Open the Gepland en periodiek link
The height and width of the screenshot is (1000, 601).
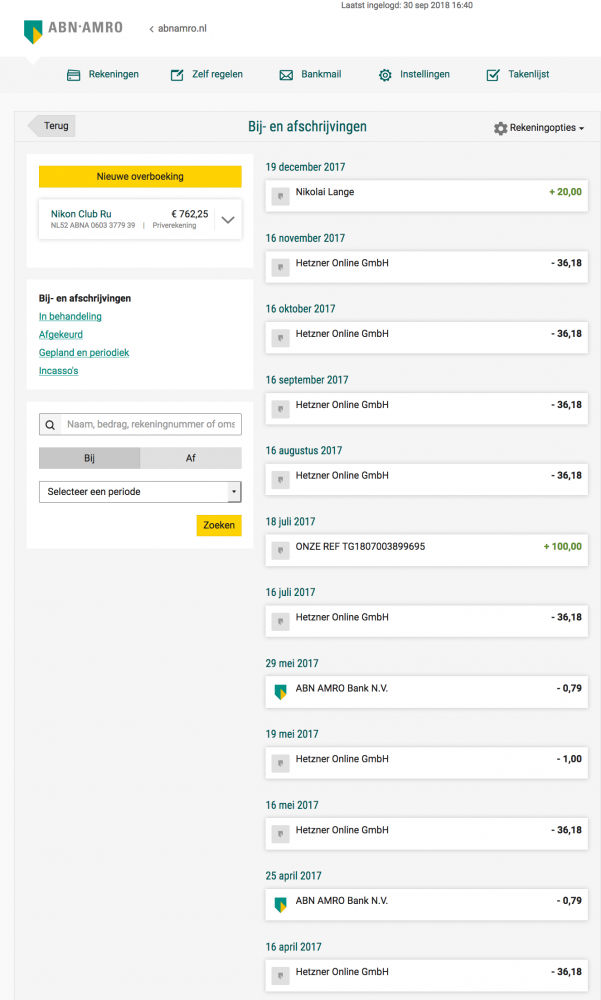pyautogui.click(x=84, y=353)
